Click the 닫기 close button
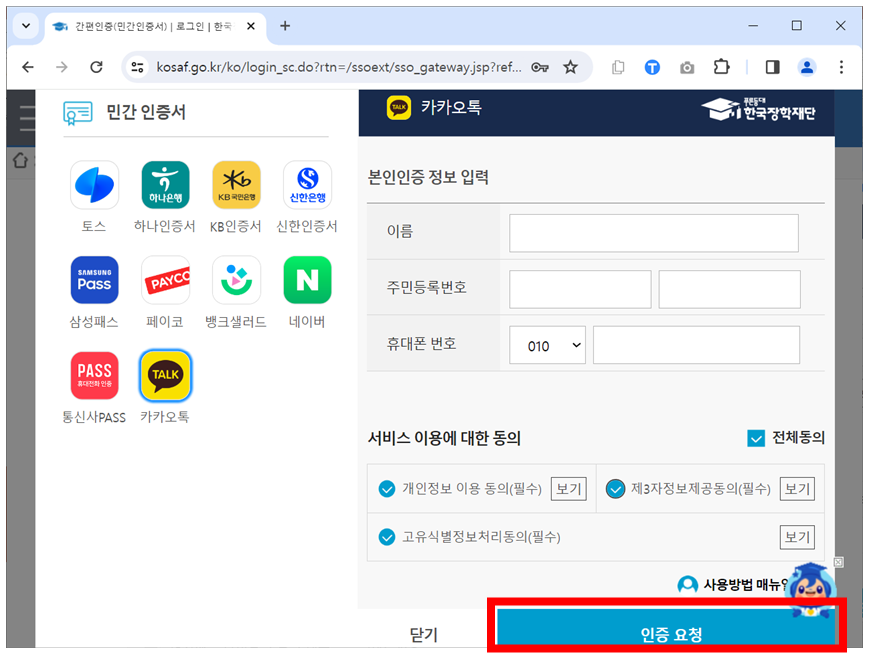Viewport: 869px width, 654px height. (424, 634)
